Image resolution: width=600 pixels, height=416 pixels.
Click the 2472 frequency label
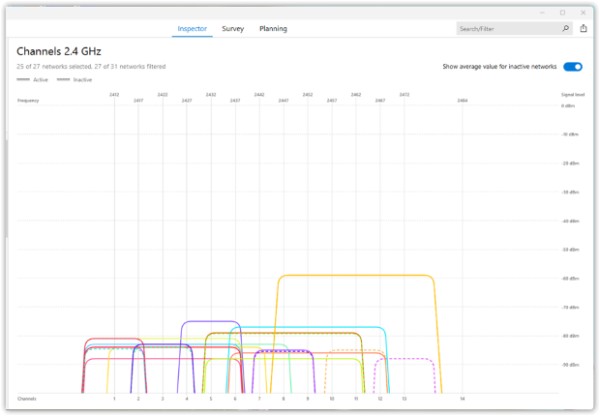(404, 95)
